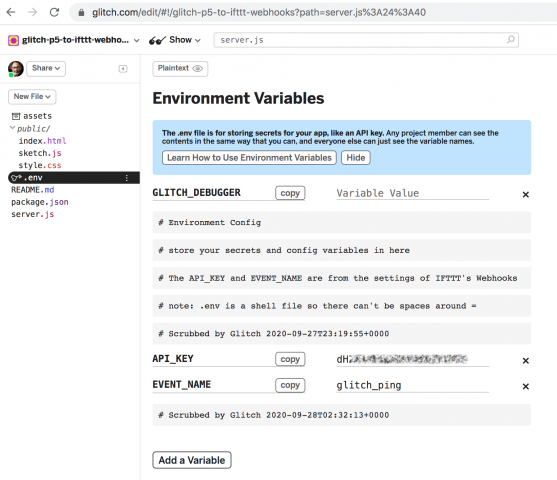
Task: Click the server.js search box
Action: point(366,40)
